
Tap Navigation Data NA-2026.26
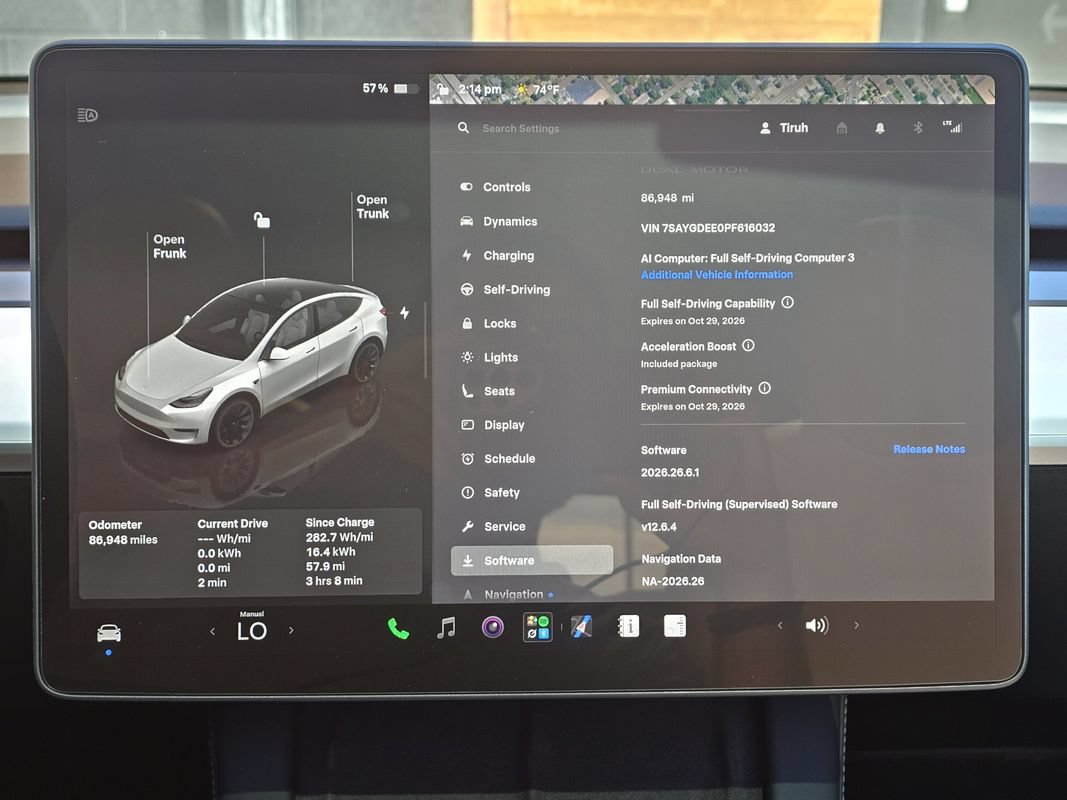pos(672,581)
